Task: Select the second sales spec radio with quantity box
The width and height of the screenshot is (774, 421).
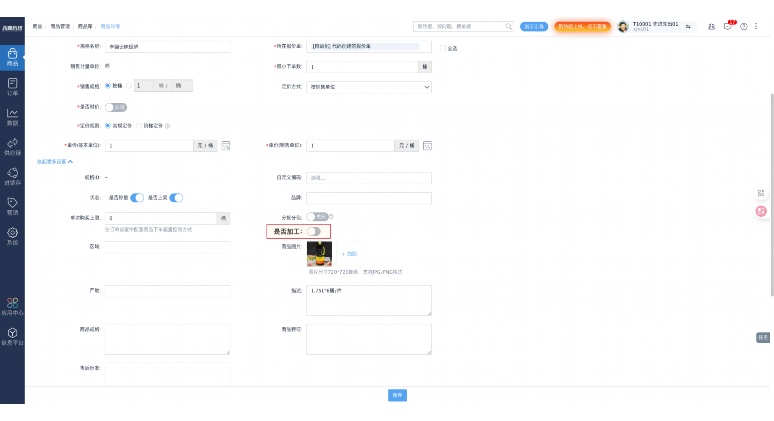Action: coord(129,86)
